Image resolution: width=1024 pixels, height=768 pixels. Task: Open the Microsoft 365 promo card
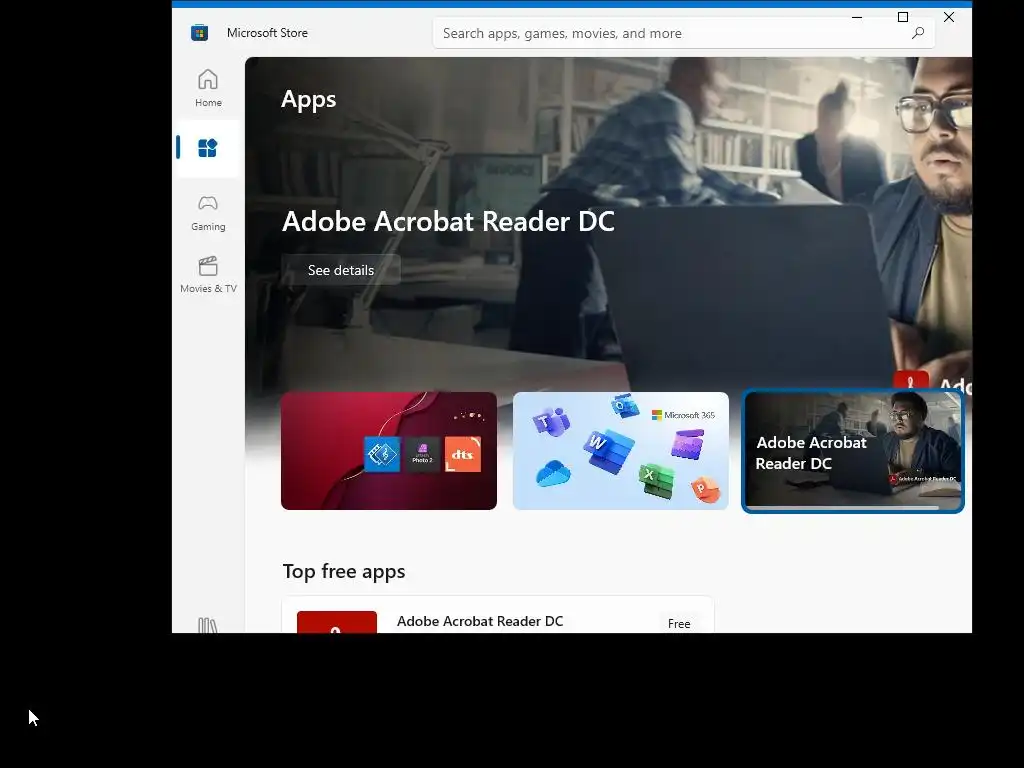[620, 451]
